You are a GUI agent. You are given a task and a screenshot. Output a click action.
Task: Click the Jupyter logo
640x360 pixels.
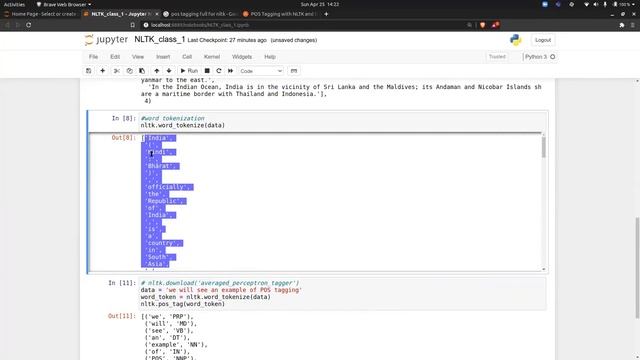pyautogui.click(x=106, y=40)
